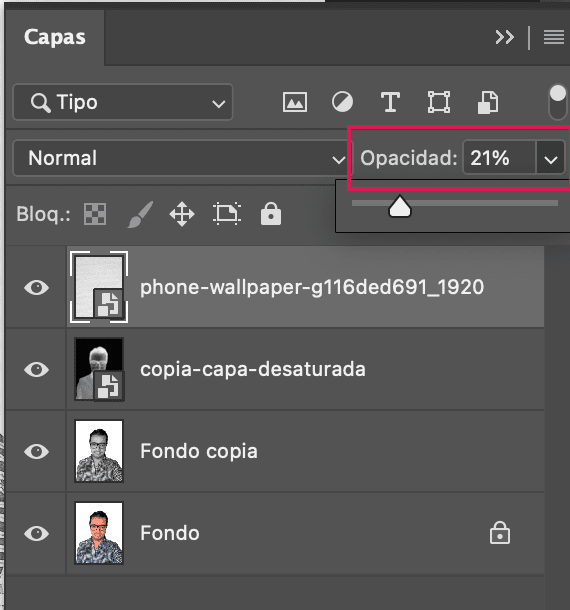Viewport: 570px width, 610px height.
Task: Lock image pixels brush icon
Action: [x=140, y=214]
